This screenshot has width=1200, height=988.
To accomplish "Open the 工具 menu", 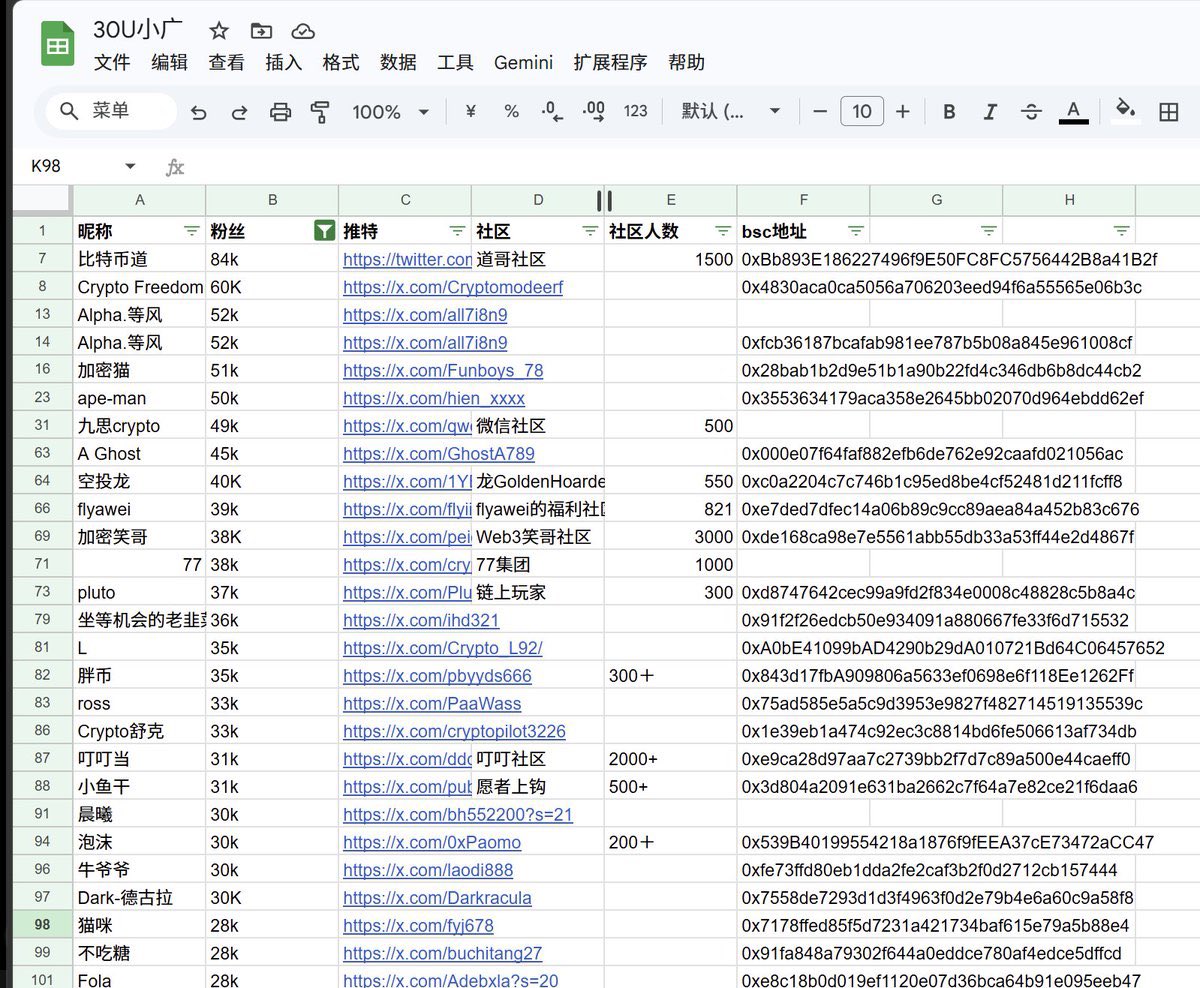I will [x=455, y=63].
